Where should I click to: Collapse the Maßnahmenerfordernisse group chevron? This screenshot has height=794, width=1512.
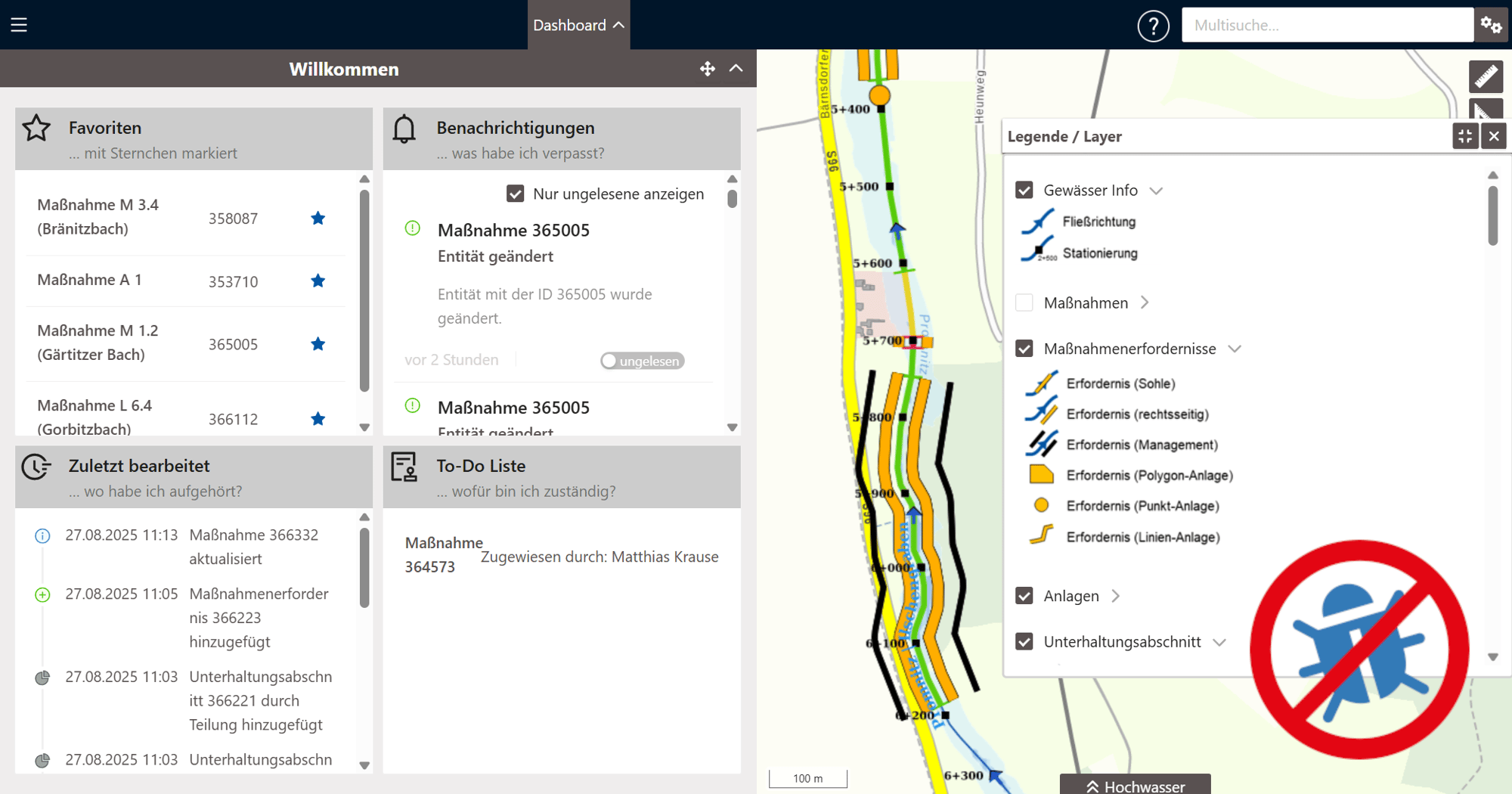tap(1235, 349)
